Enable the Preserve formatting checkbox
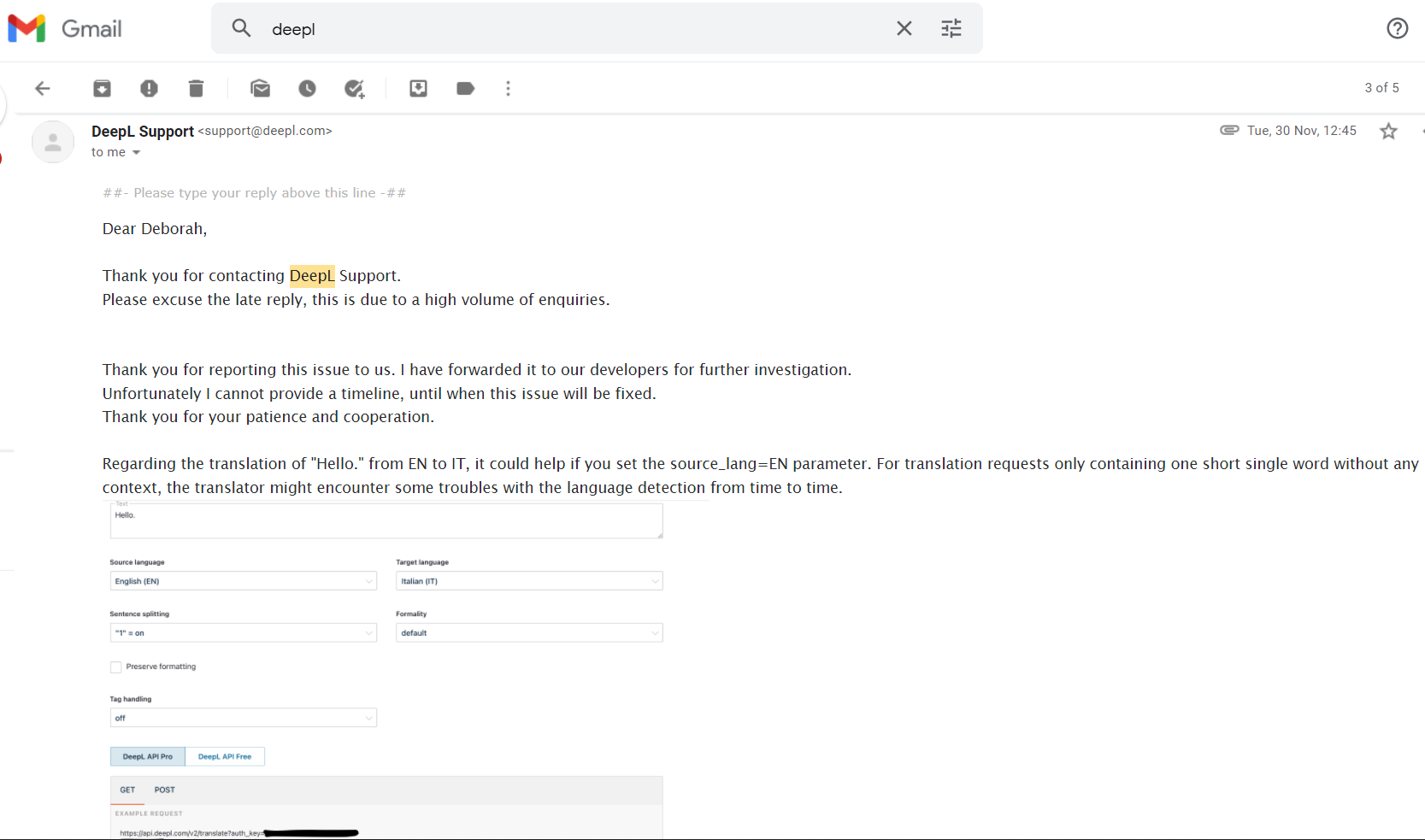 click(115, 667)
